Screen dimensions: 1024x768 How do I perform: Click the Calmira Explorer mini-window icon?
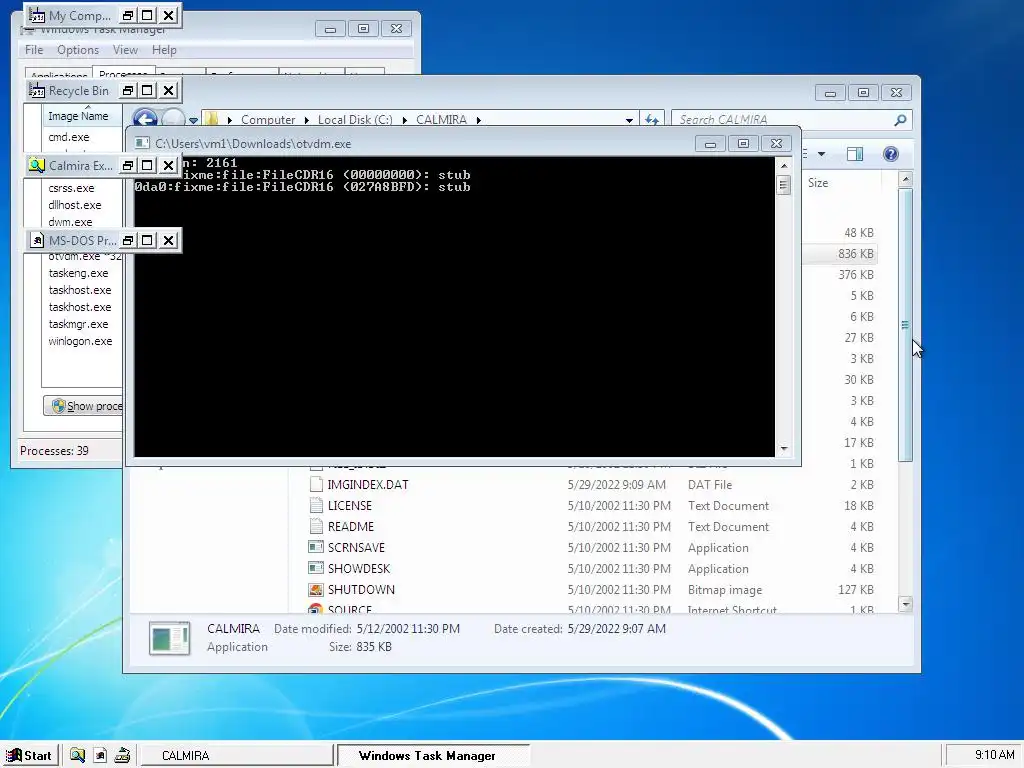pos(37,165)
